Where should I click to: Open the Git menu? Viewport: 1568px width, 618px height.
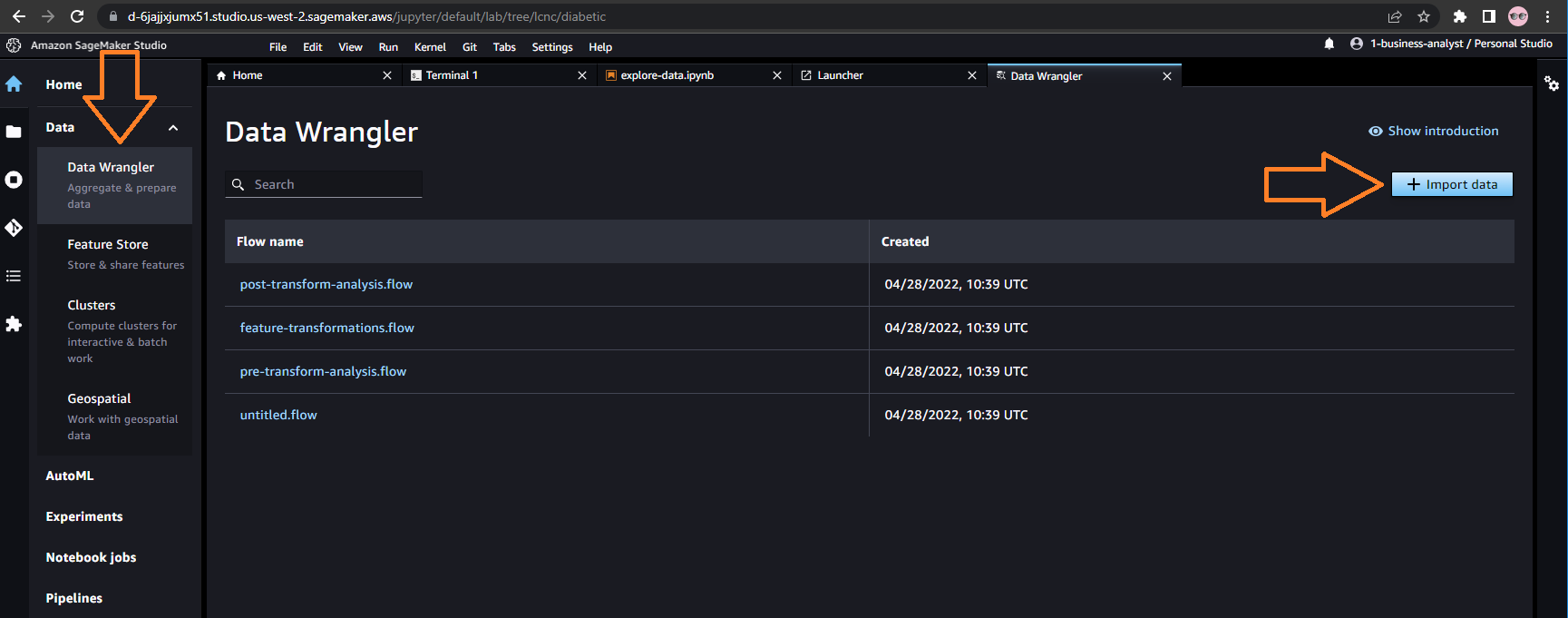click(x=470, y=47)
